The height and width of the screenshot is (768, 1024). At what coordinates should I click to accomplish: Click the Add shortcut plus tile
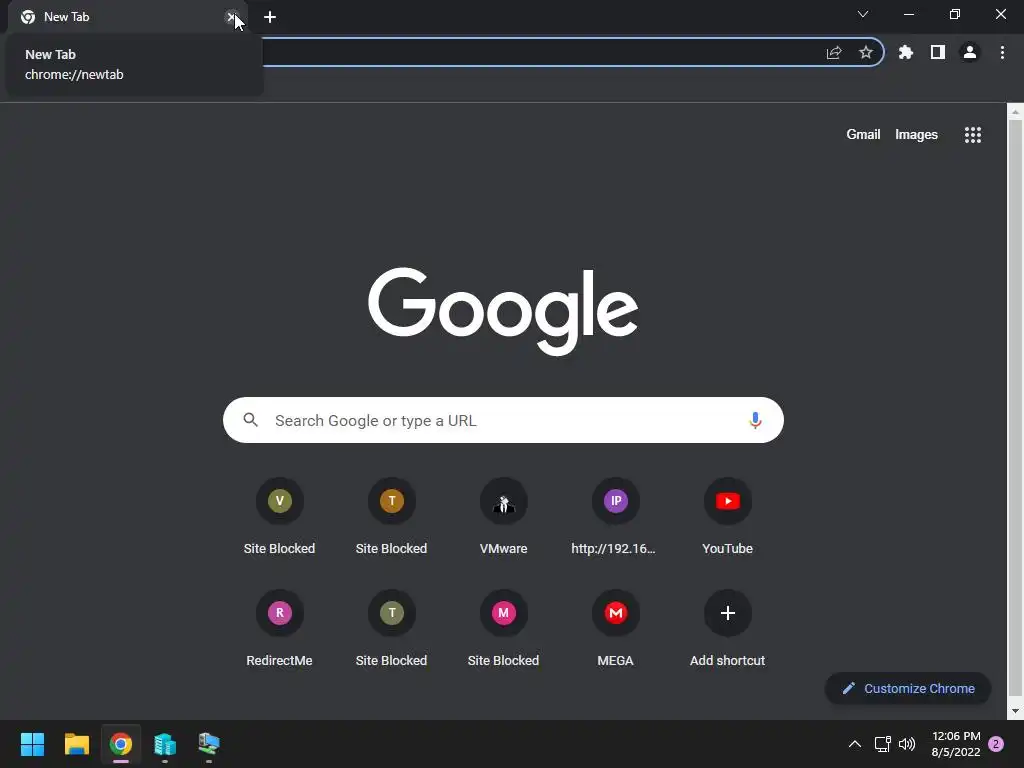(x=728, y=630)
